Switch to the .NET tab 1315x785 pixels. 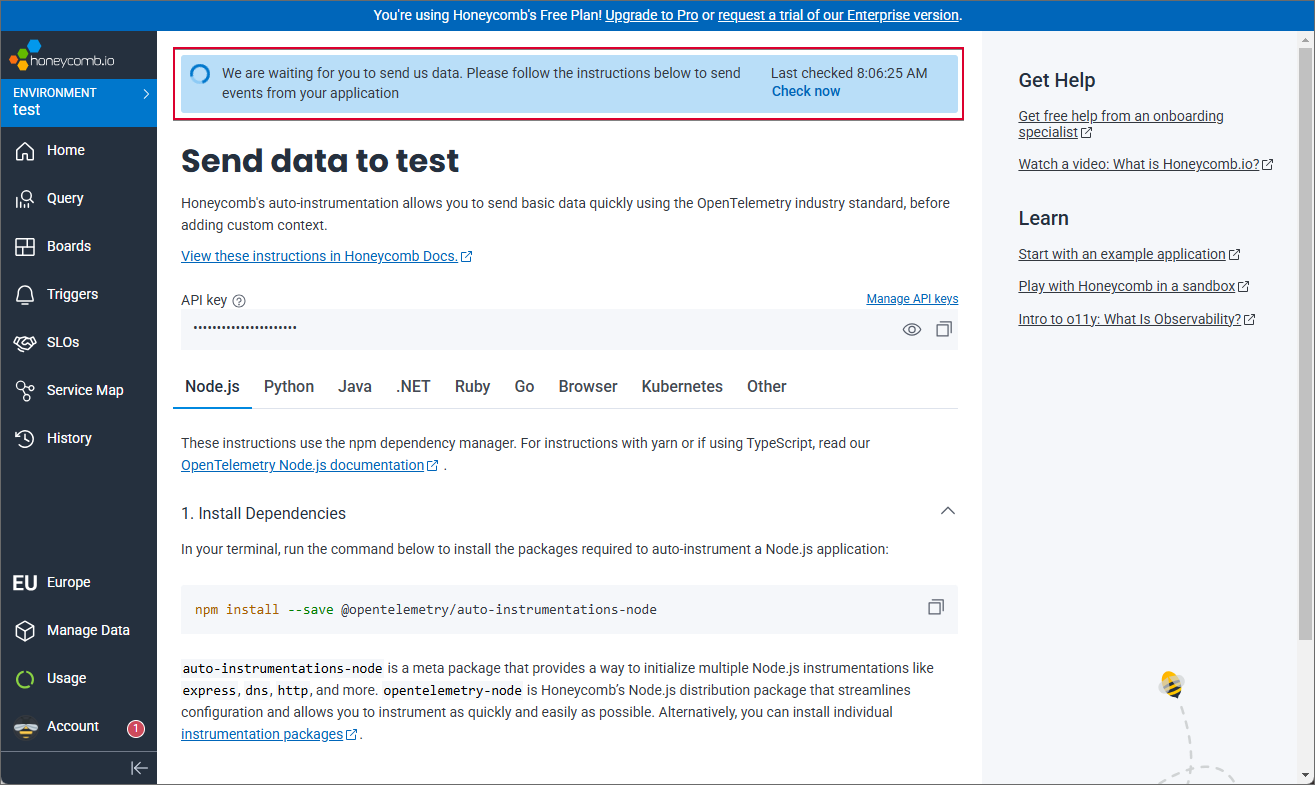coord(413,387)
